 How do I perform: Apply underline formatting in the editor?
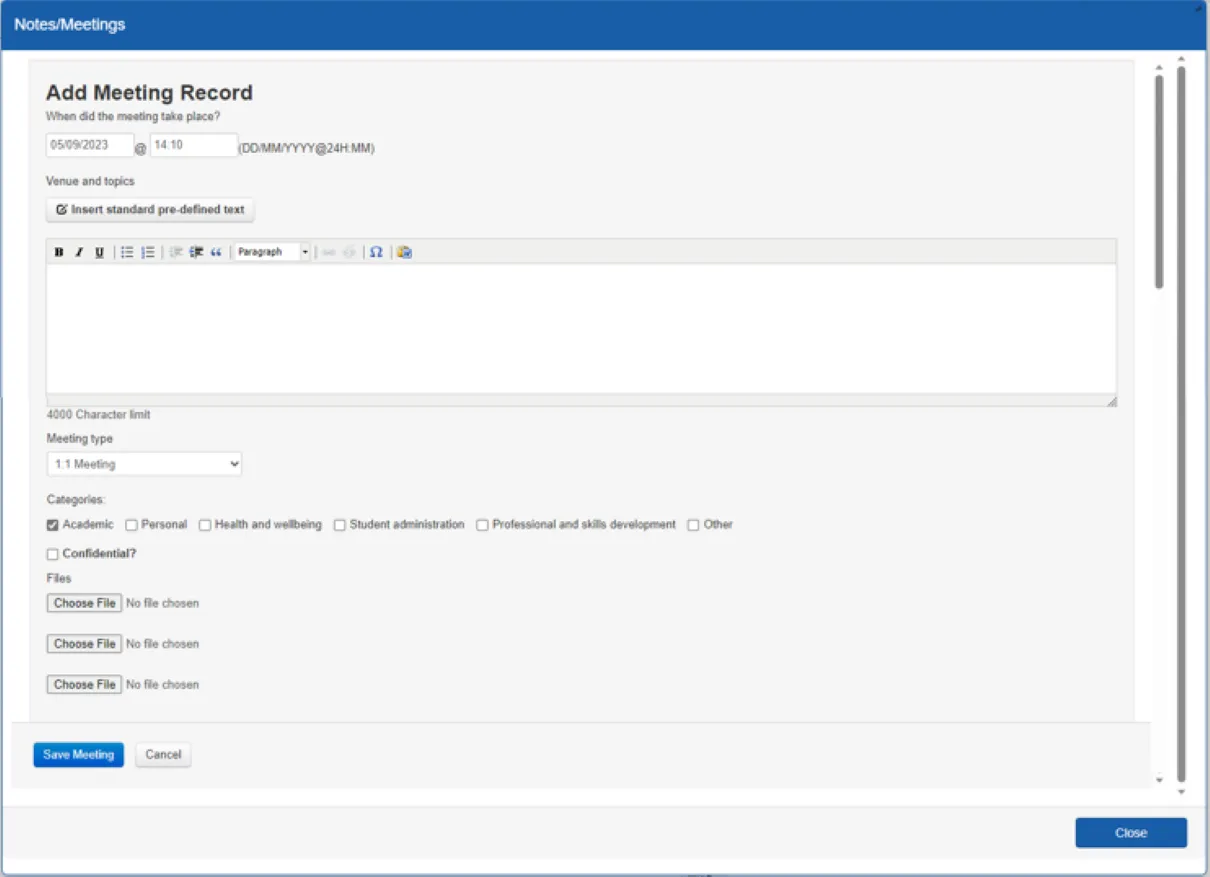pyautogui.click(x=97, y=252)
